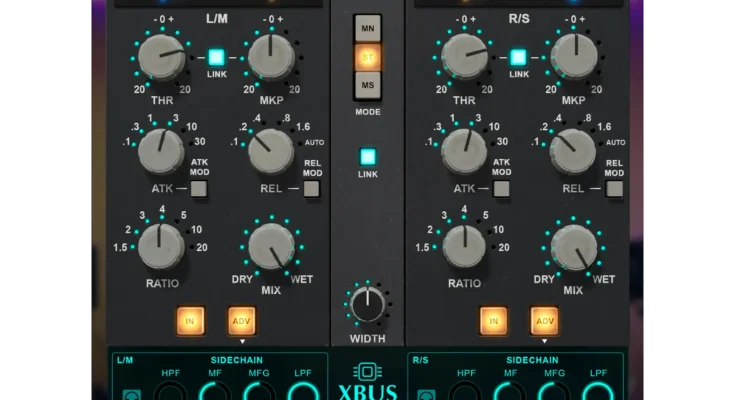The width and height of the screenshot is (735, 400).
Task: Enable REL MOD on the R/S channel
Action: [x=614, y=188]
